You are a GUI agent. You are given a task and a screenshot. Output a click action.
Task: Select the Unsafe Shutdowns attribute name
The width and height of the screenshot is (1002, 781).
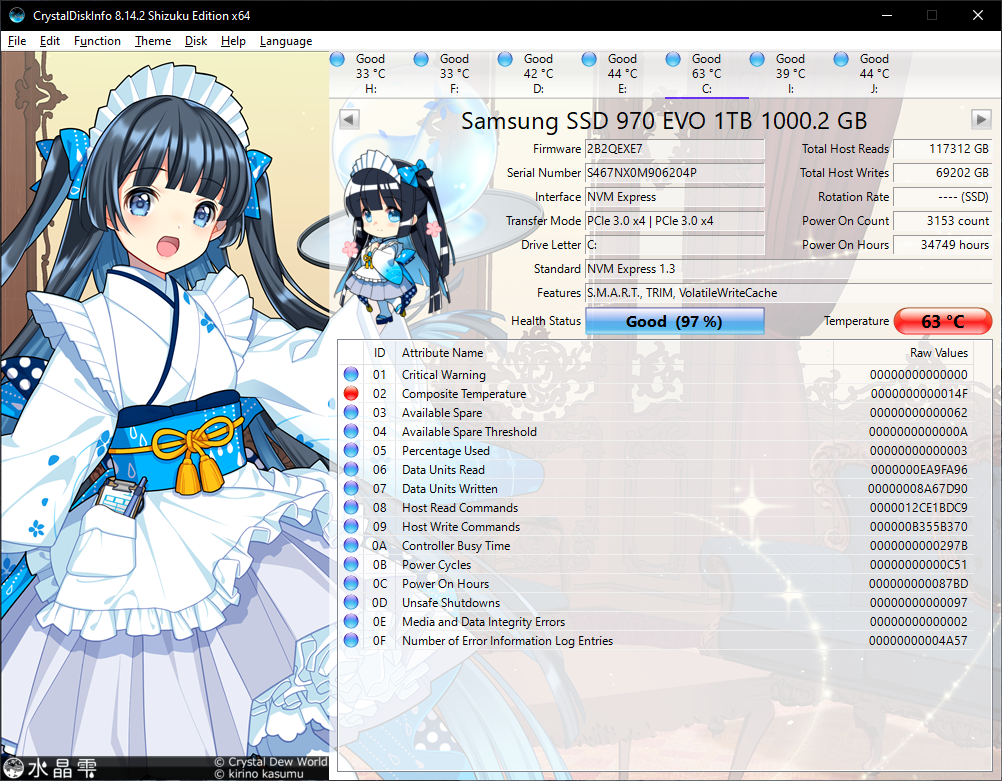(x=451, y=603)
